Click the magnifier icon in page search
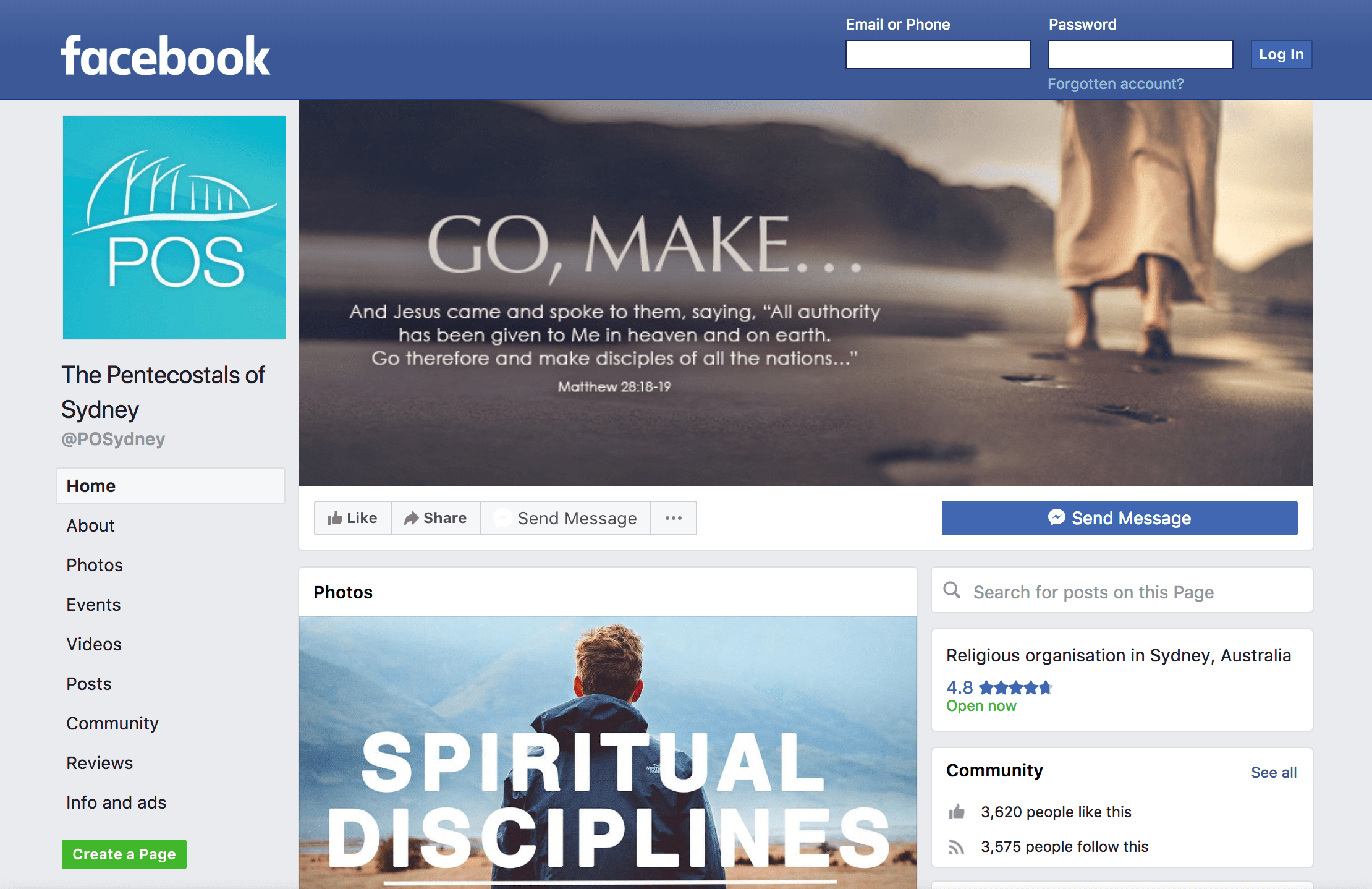Image resolution: width=1372 pixels, height=889 pixels. click(x=952, y=590)
